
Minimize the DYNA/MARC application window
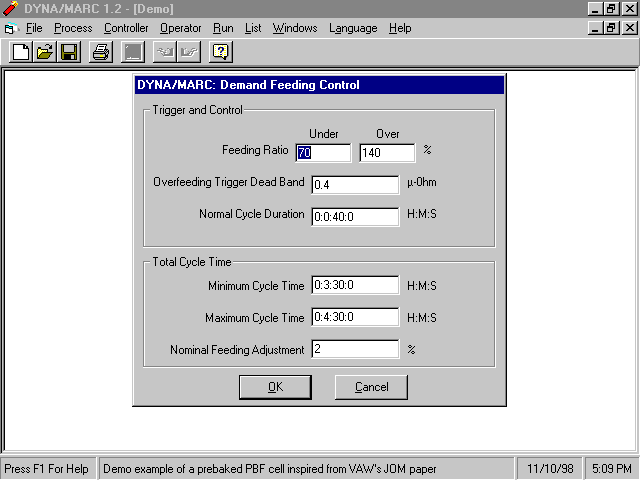point(596,9)
